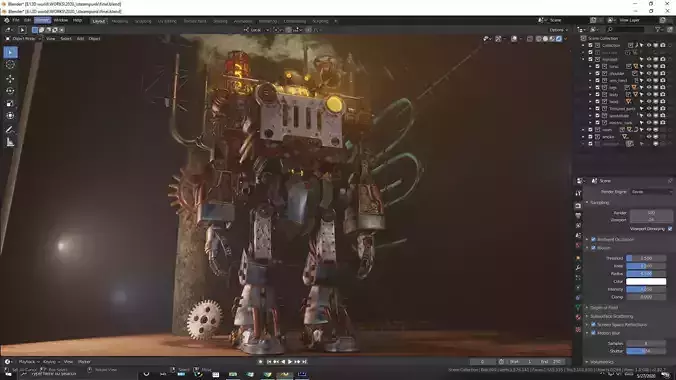Open the Playback dropdown in timeline

pyautogui.click(x=28, y=362)
